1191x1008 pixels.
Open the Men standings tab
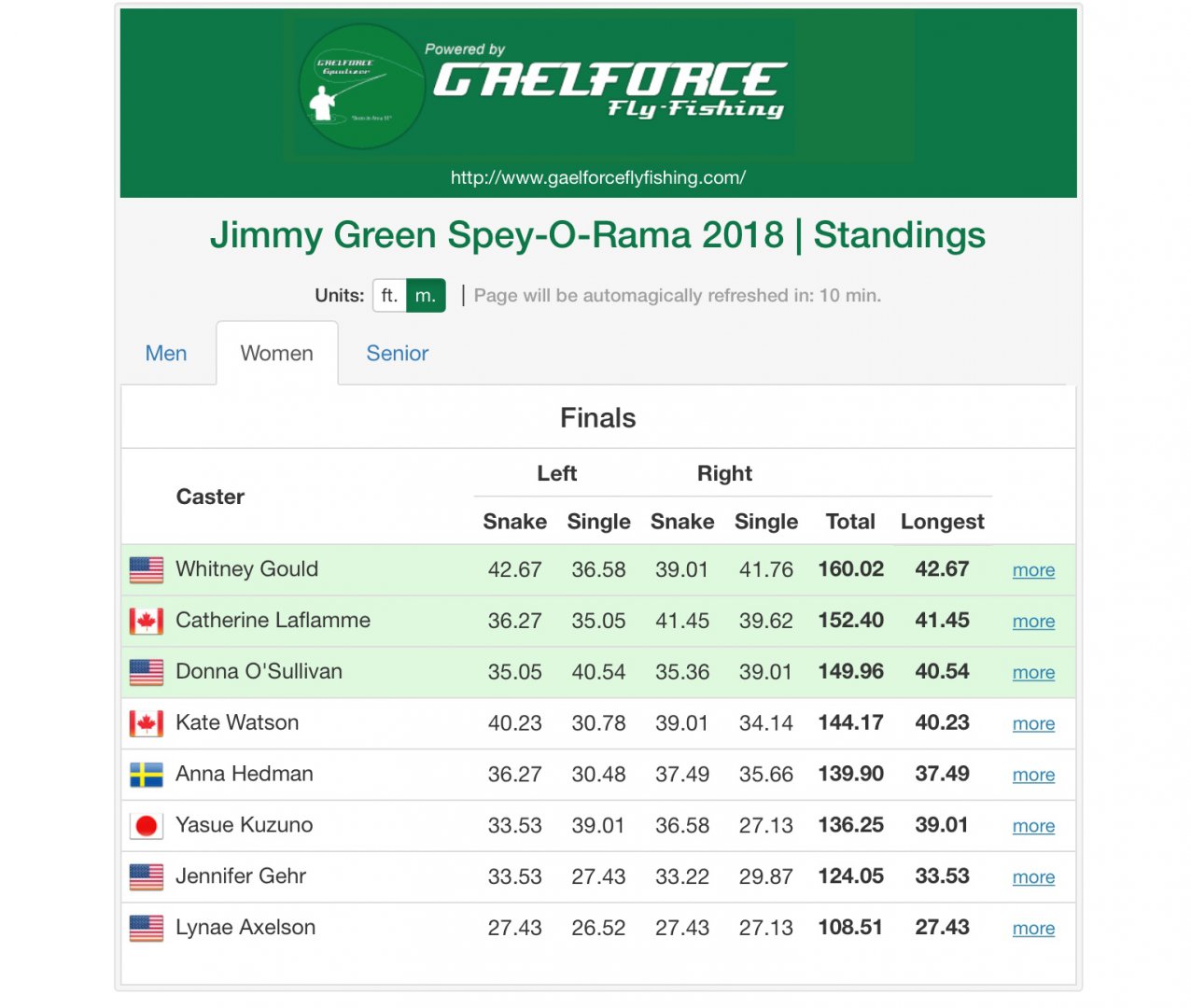click(166, 354)
